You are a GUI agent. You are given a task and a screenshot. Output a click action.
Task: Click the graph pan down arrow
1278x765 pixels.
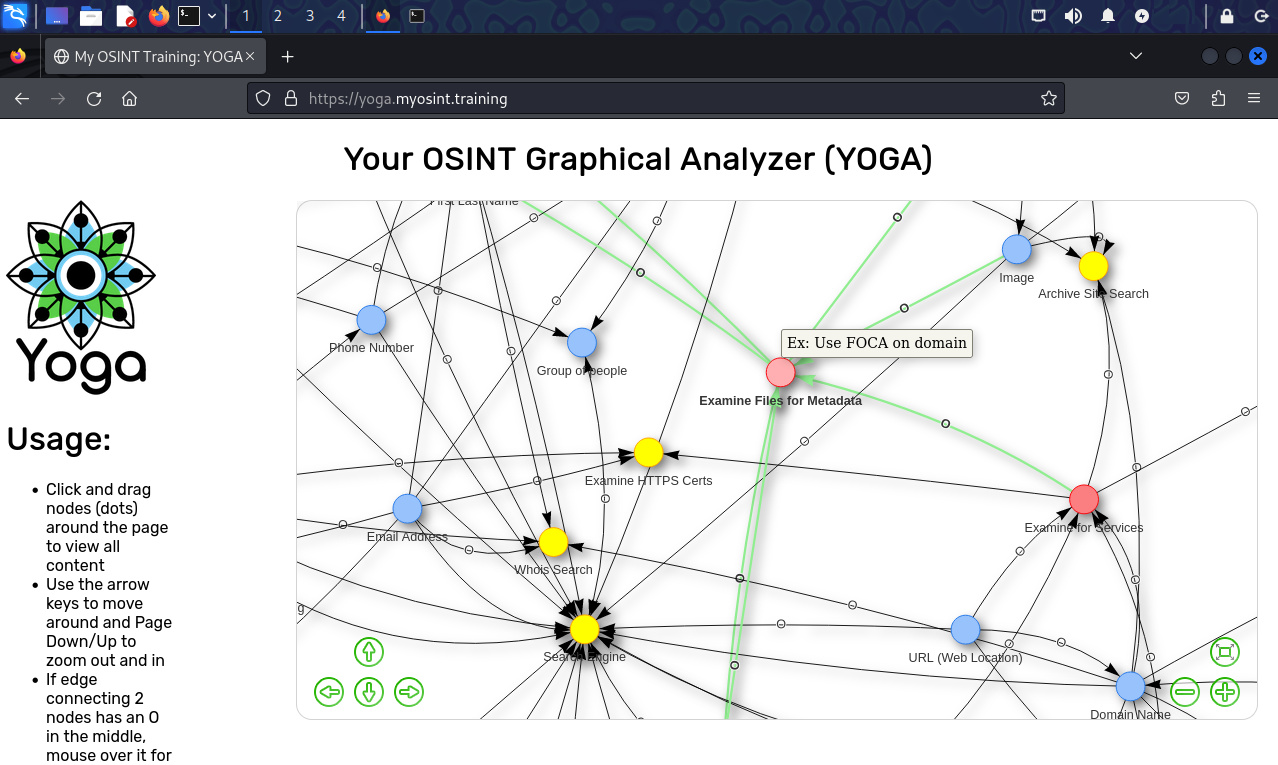click(x=369, y=692)
